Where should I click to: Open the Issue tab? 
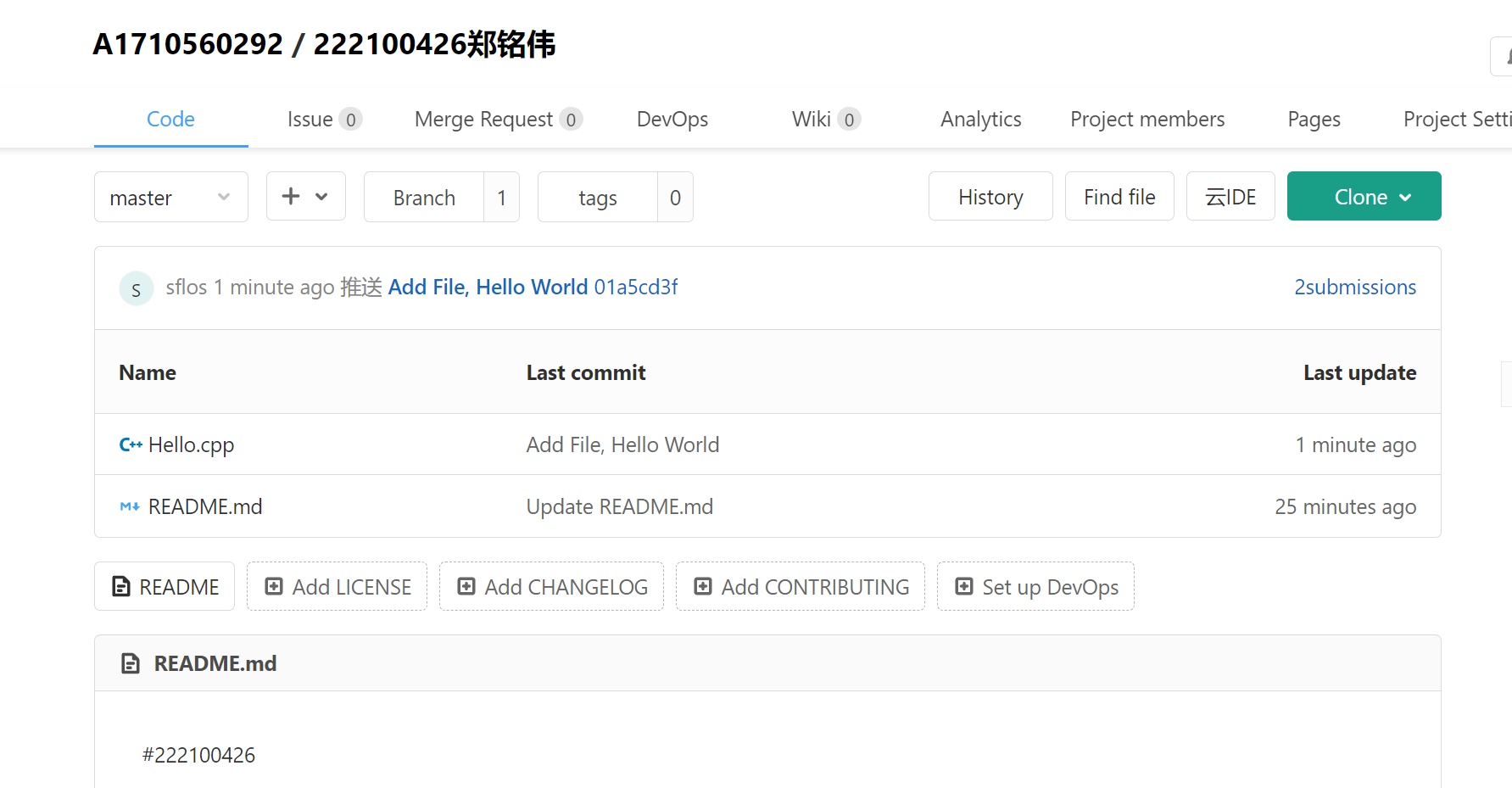tap(325, 120)
